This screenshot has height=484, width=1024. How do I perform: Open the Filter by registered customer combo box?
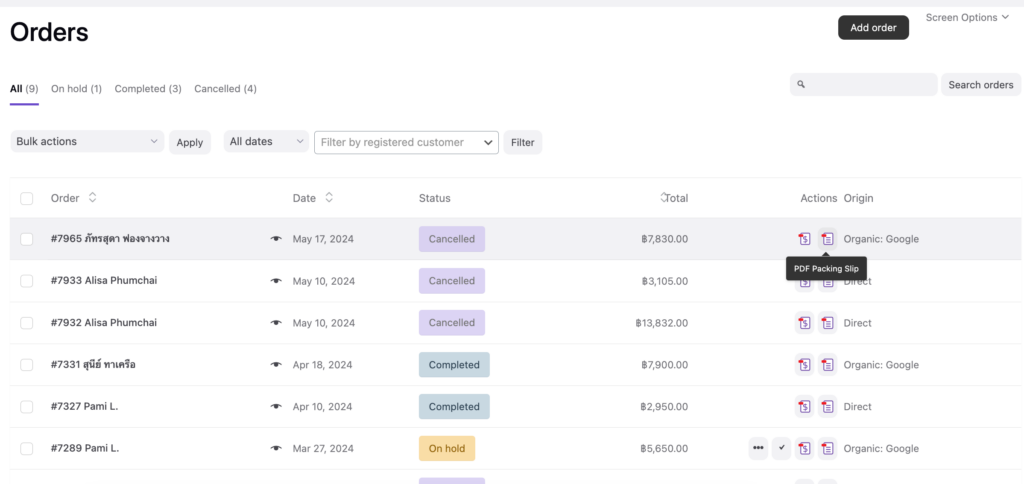point(405,143)
